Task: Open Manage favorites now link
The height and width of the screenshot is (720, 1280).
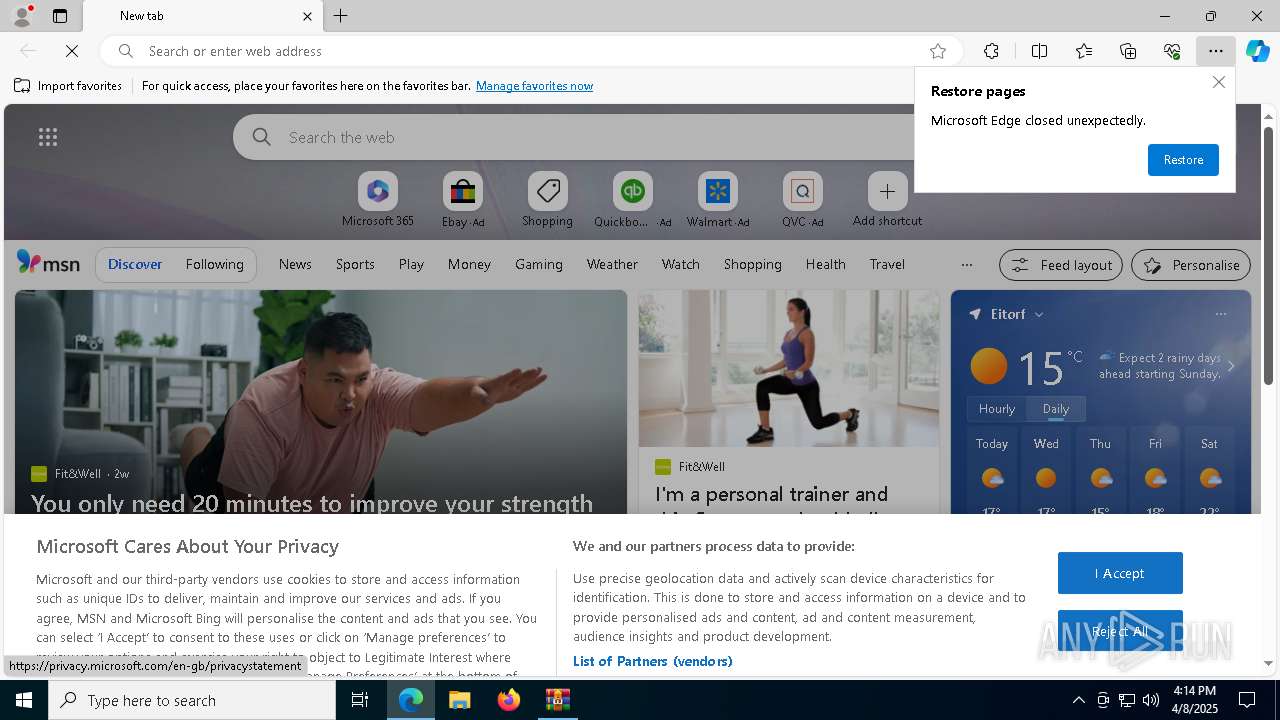Action: pos(534,86)
